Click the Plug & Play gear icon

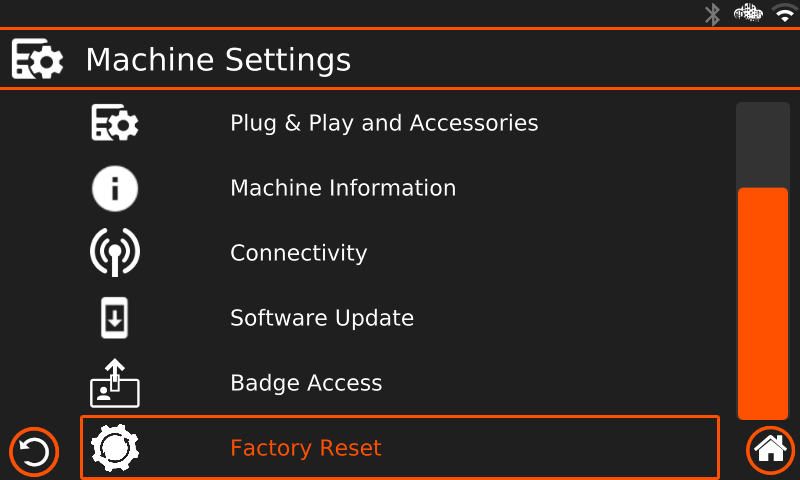click(115, 122)
